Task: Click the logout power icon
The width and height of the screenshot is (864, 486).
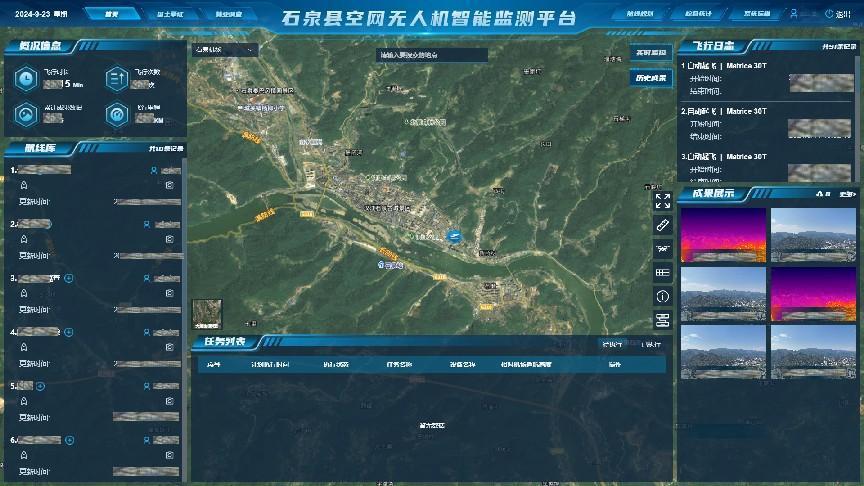Action: (x=830, y=15)
